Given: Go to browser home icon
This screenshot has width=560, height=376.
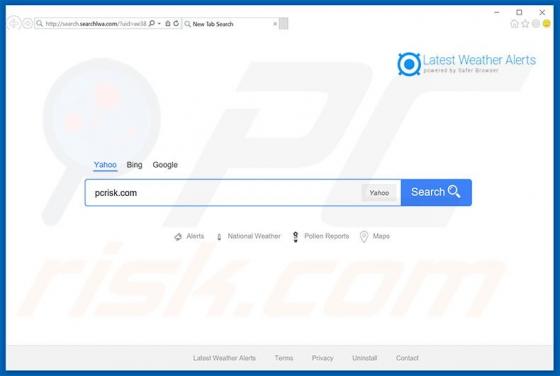Looking at the screenshot, I should (x=514, y=24).
